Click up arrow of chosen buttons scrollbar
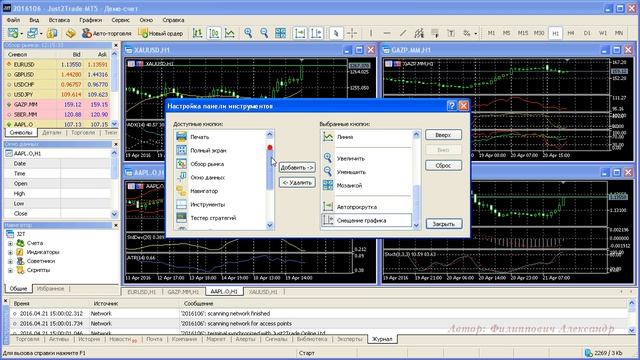Image resolution: width=640 pixels, height=360 pixels. click(x=416, y=134)
